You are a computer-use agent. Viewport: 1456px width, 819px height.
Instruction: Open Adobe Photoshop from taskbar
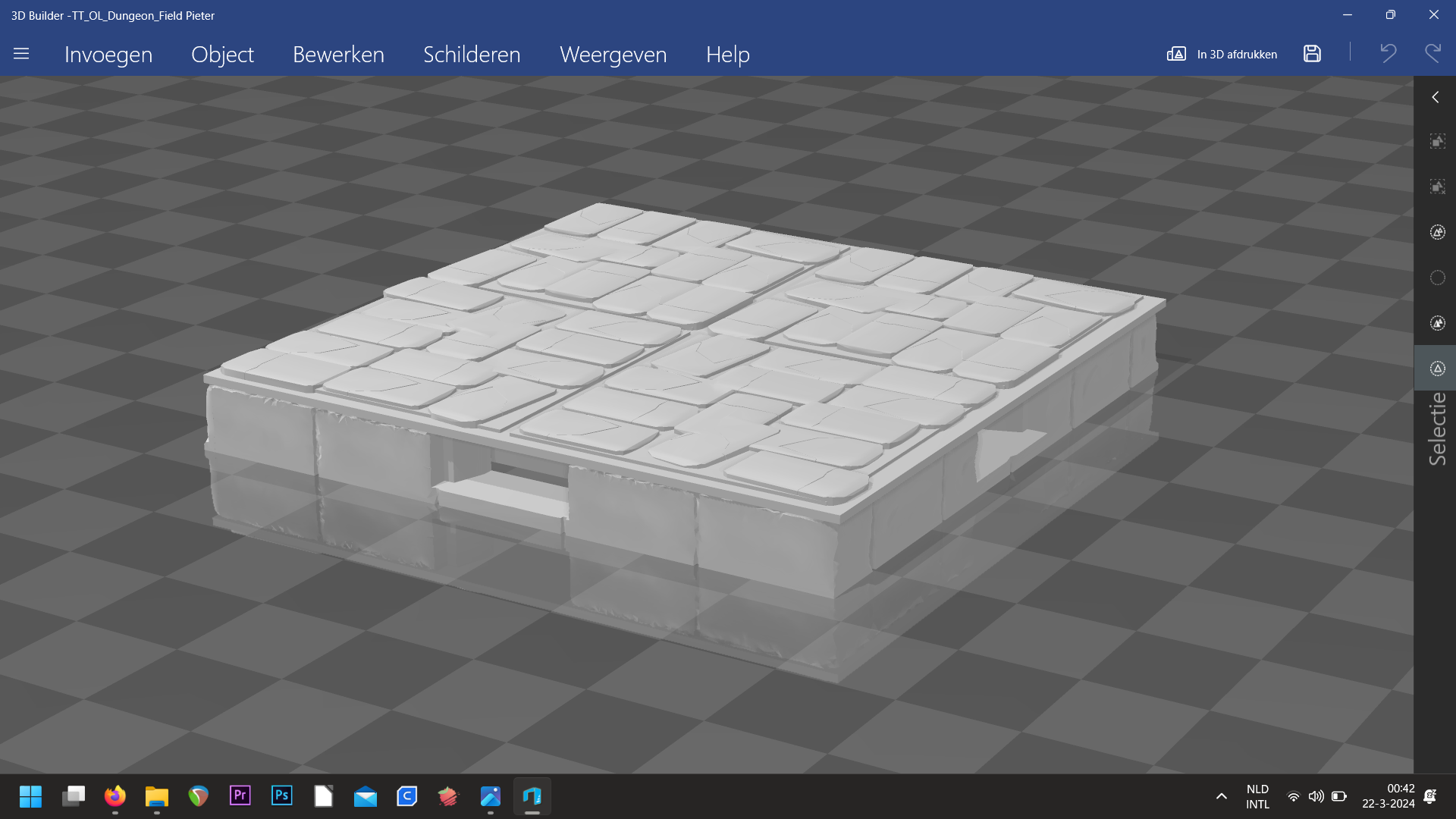(x=281, y=795)
